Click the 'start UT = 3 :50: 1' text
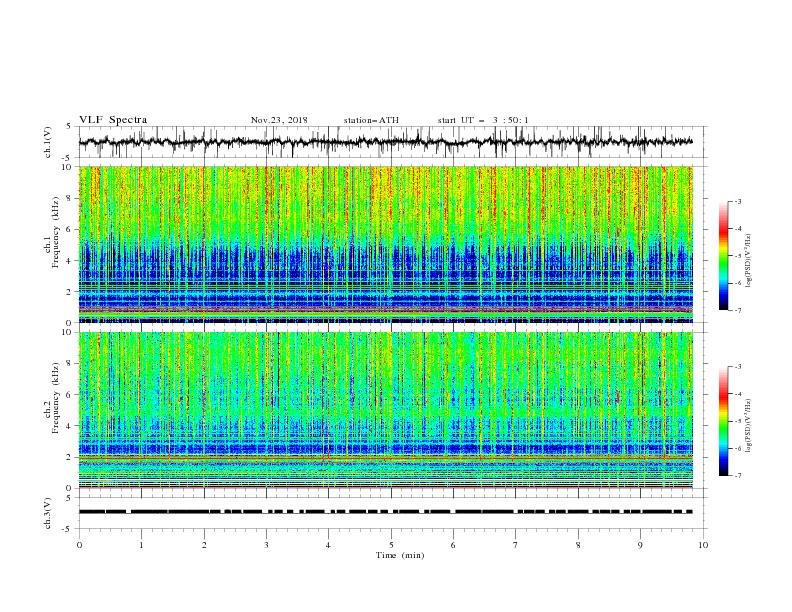The height and width of the screenshot is (612, 792). (x=483, y=120)
